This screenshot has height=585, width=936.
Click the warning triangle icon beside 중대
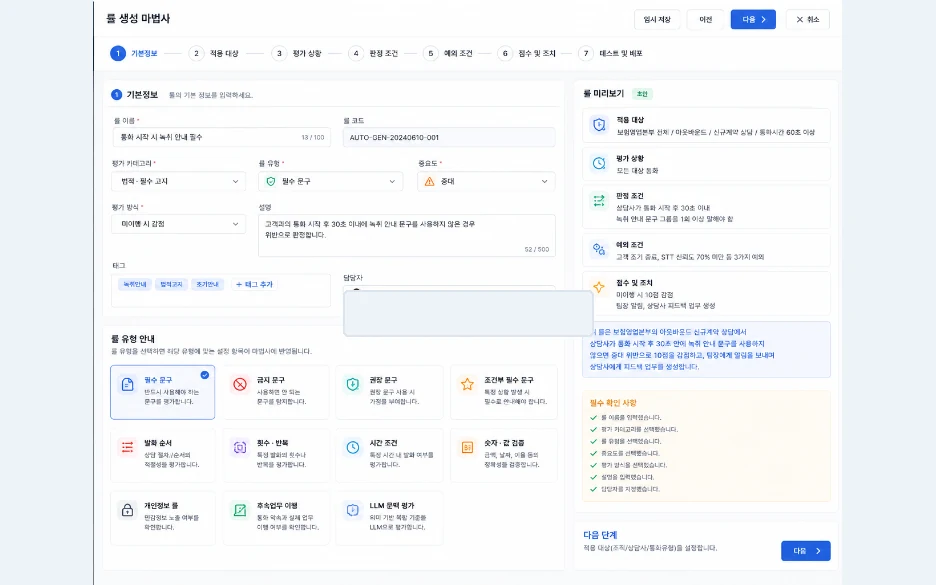(x=429, y=181)
